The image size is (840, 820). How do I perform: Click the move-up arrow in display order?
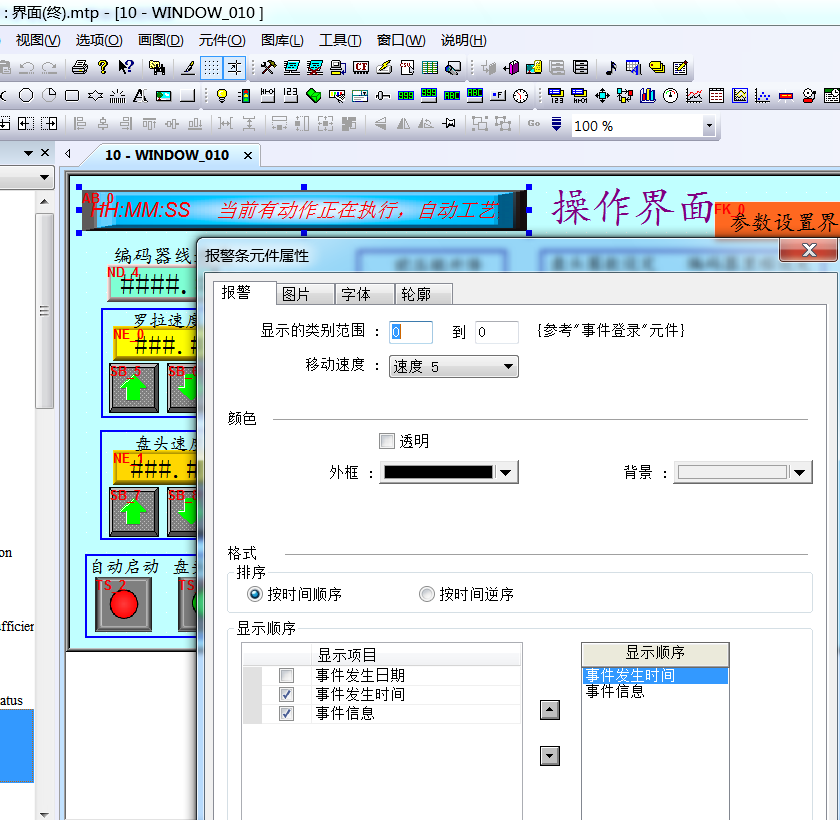548,709
